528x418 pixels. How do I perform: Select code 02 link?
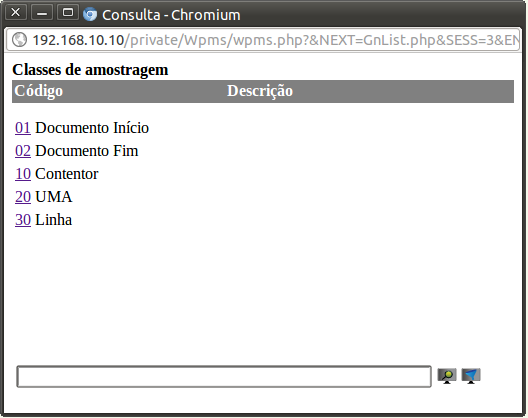coord(23,151)
